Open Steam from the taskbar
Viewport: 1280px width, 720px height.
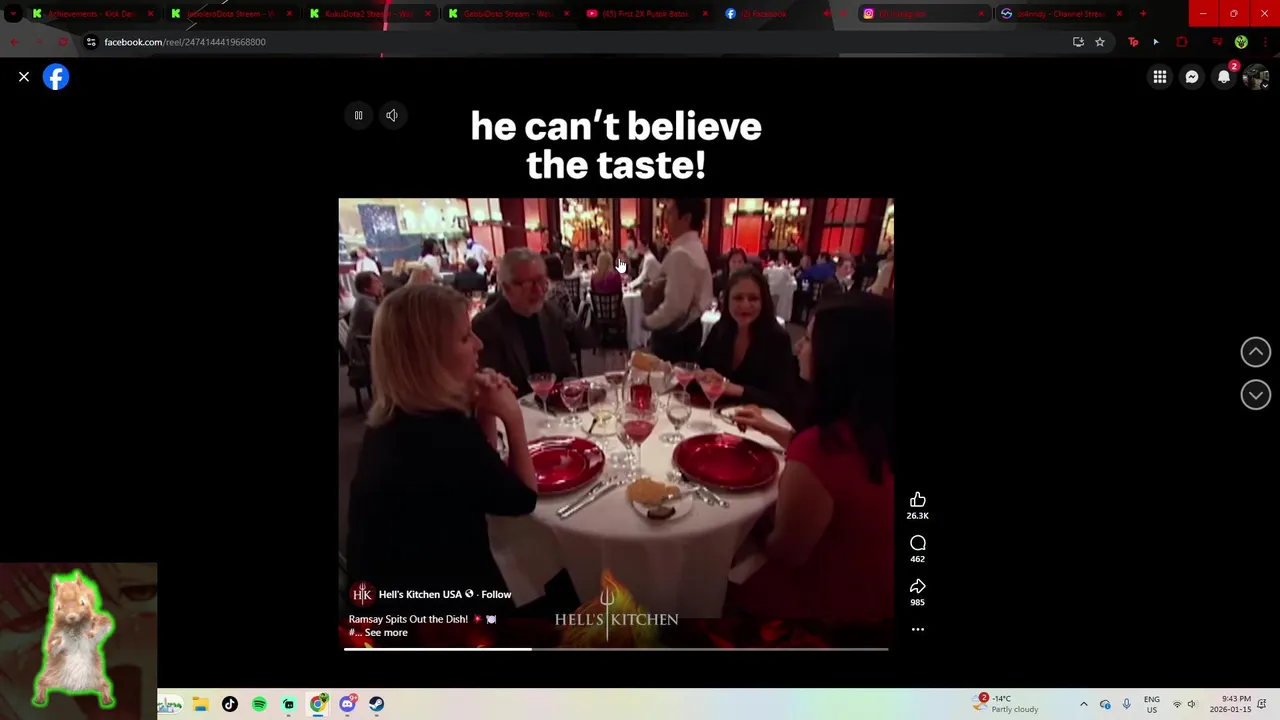click(377, 704)
